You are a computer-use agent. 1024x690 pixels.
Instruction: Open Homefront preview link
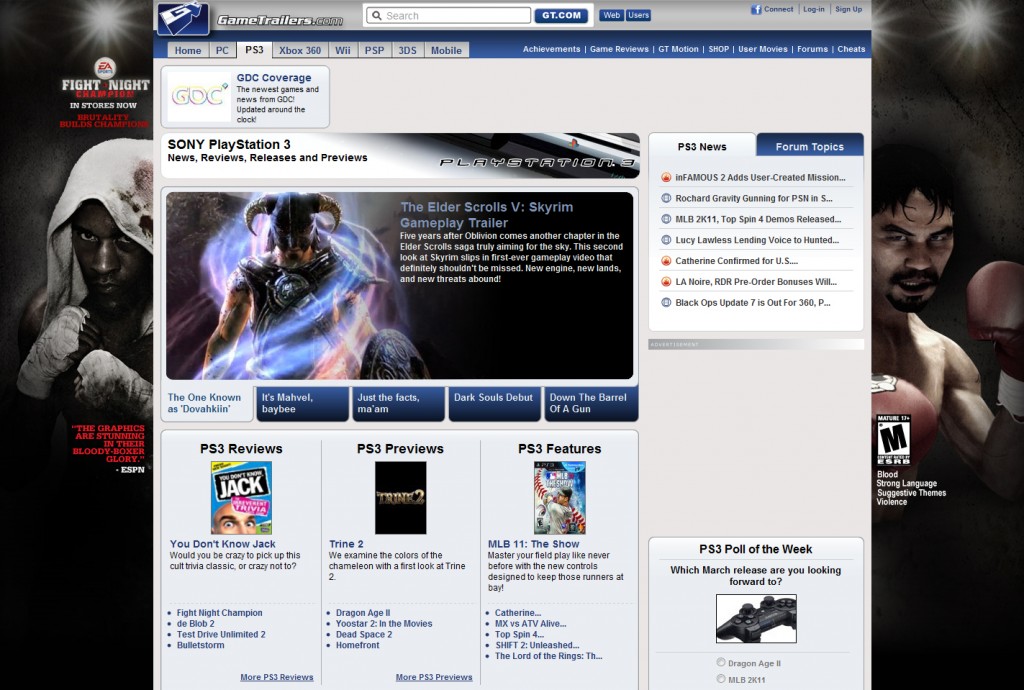[357, 645]
